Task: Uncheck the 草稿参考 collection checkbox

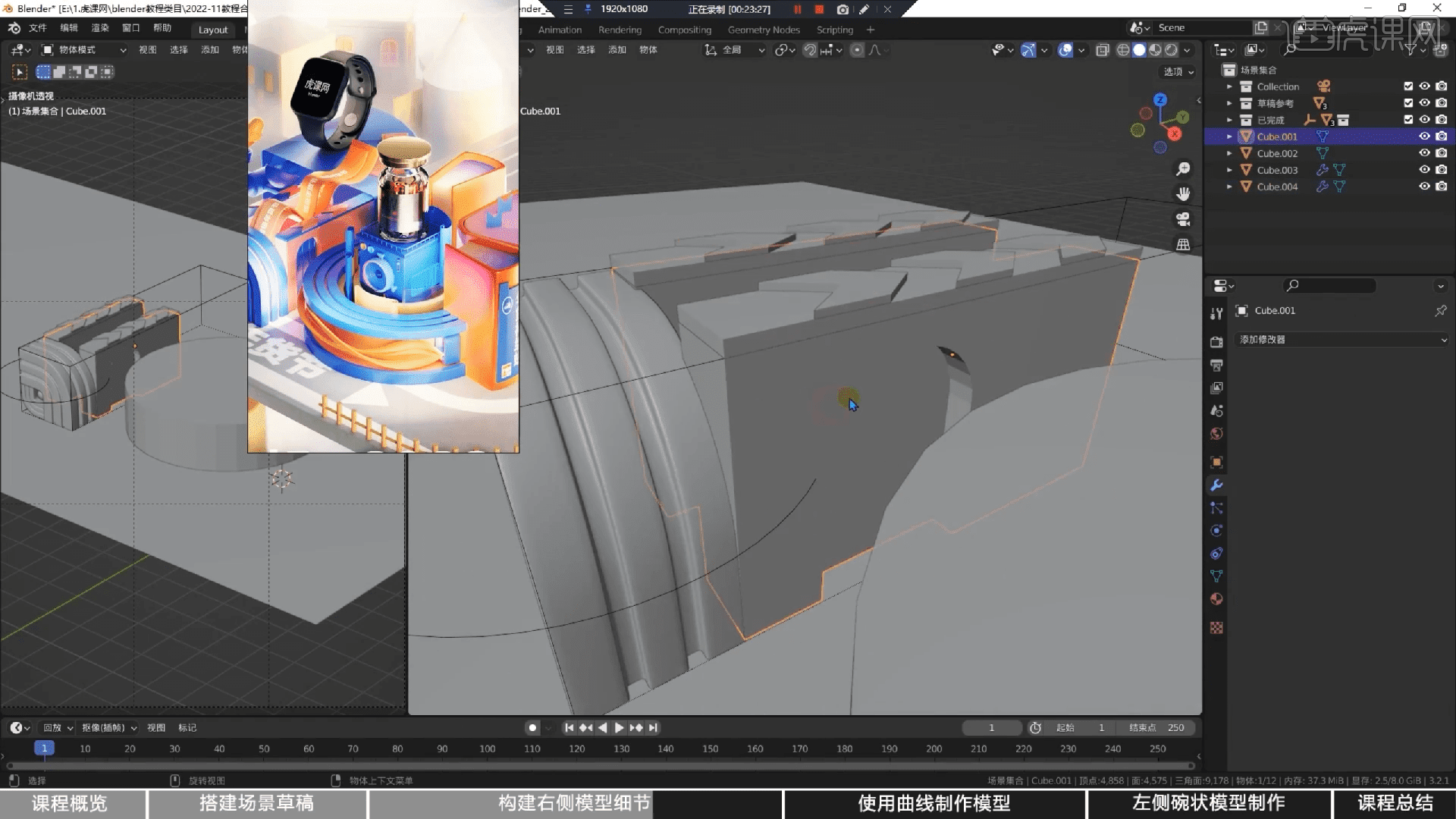Action: (1408, 103)
